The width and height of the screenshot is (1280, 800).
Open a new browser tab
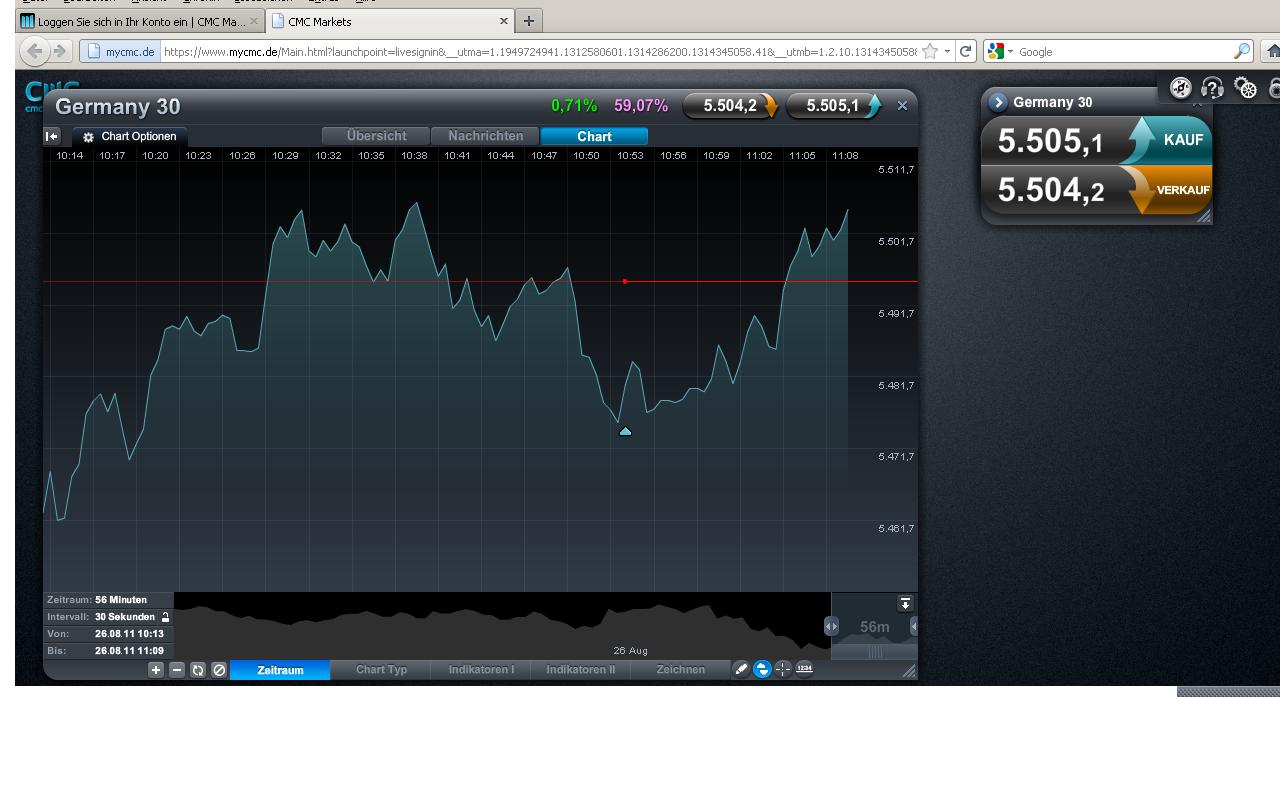click(529, 21)
